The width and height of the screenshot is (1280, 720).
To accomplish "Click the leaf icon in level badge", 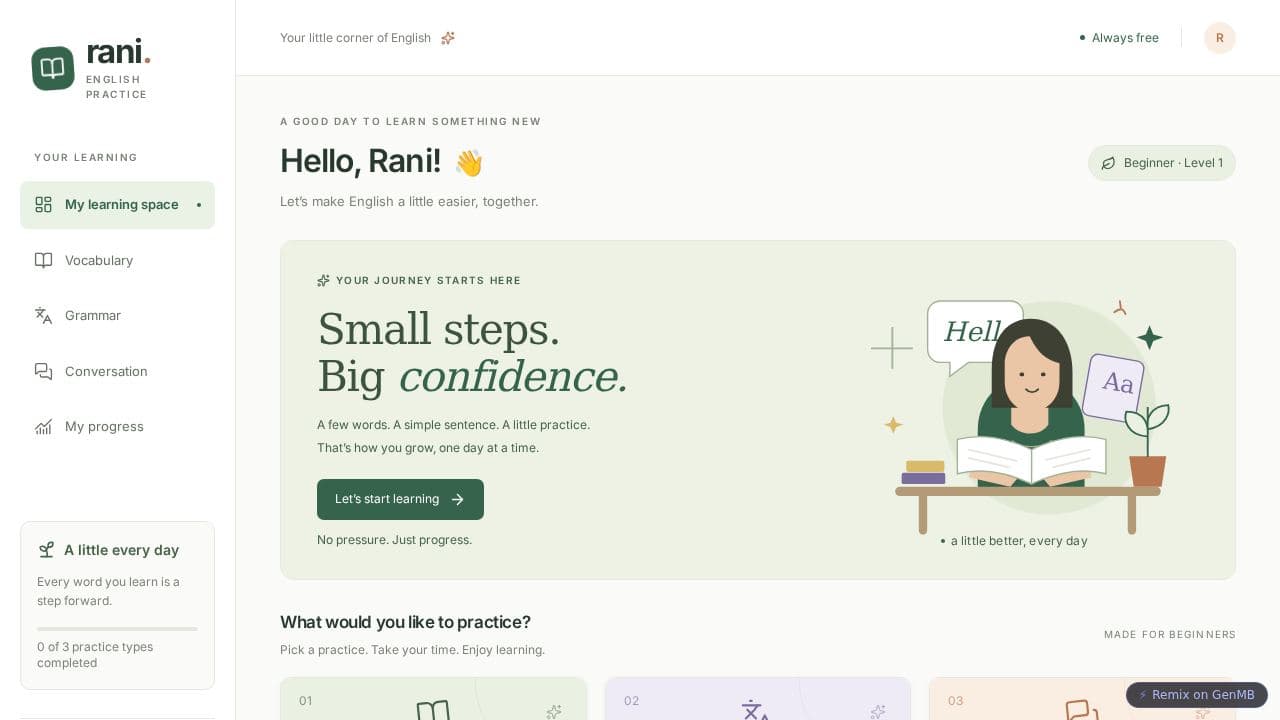I will click(x=1108, y=163).
